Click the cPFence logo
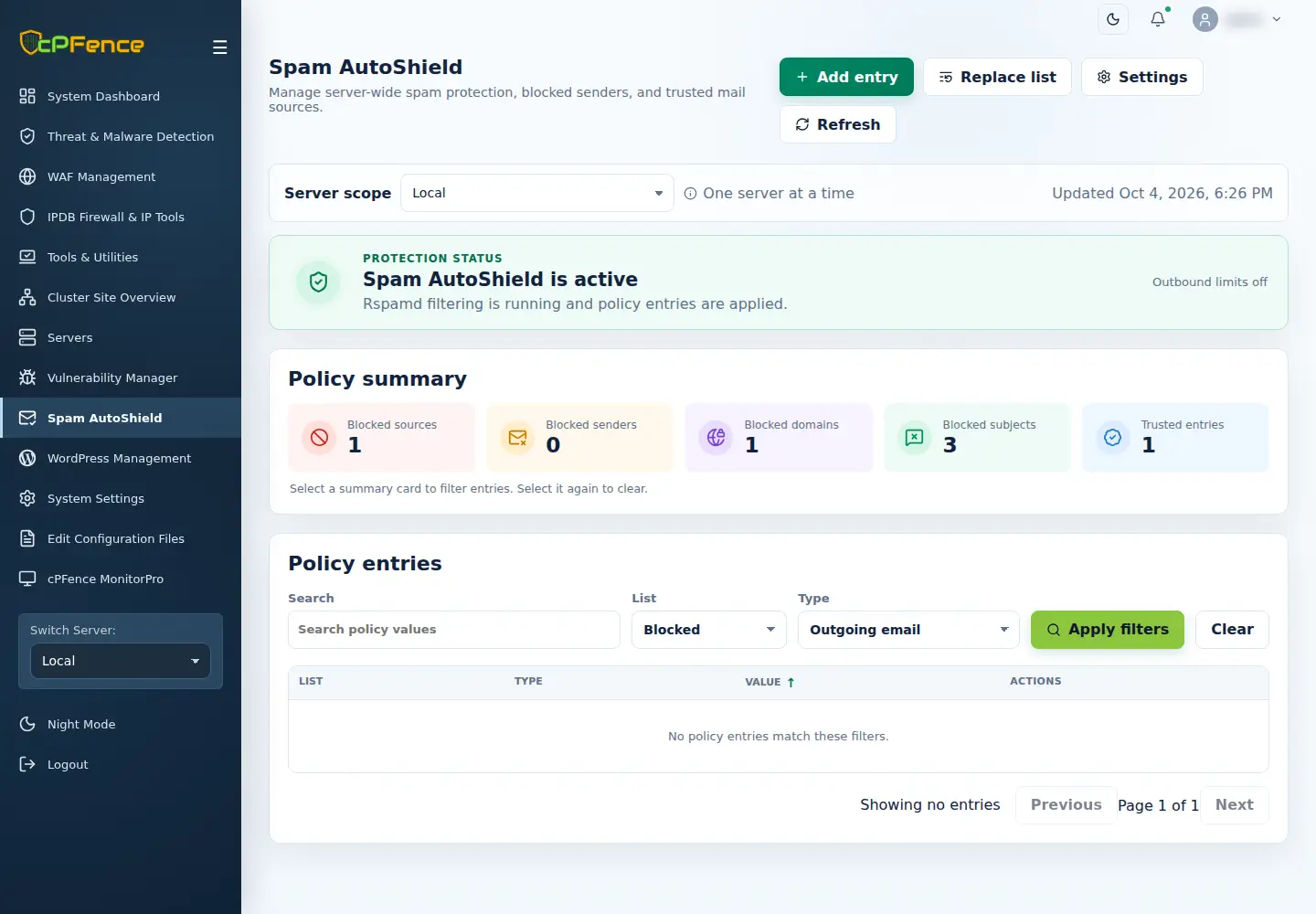 (x=82, y=43)
